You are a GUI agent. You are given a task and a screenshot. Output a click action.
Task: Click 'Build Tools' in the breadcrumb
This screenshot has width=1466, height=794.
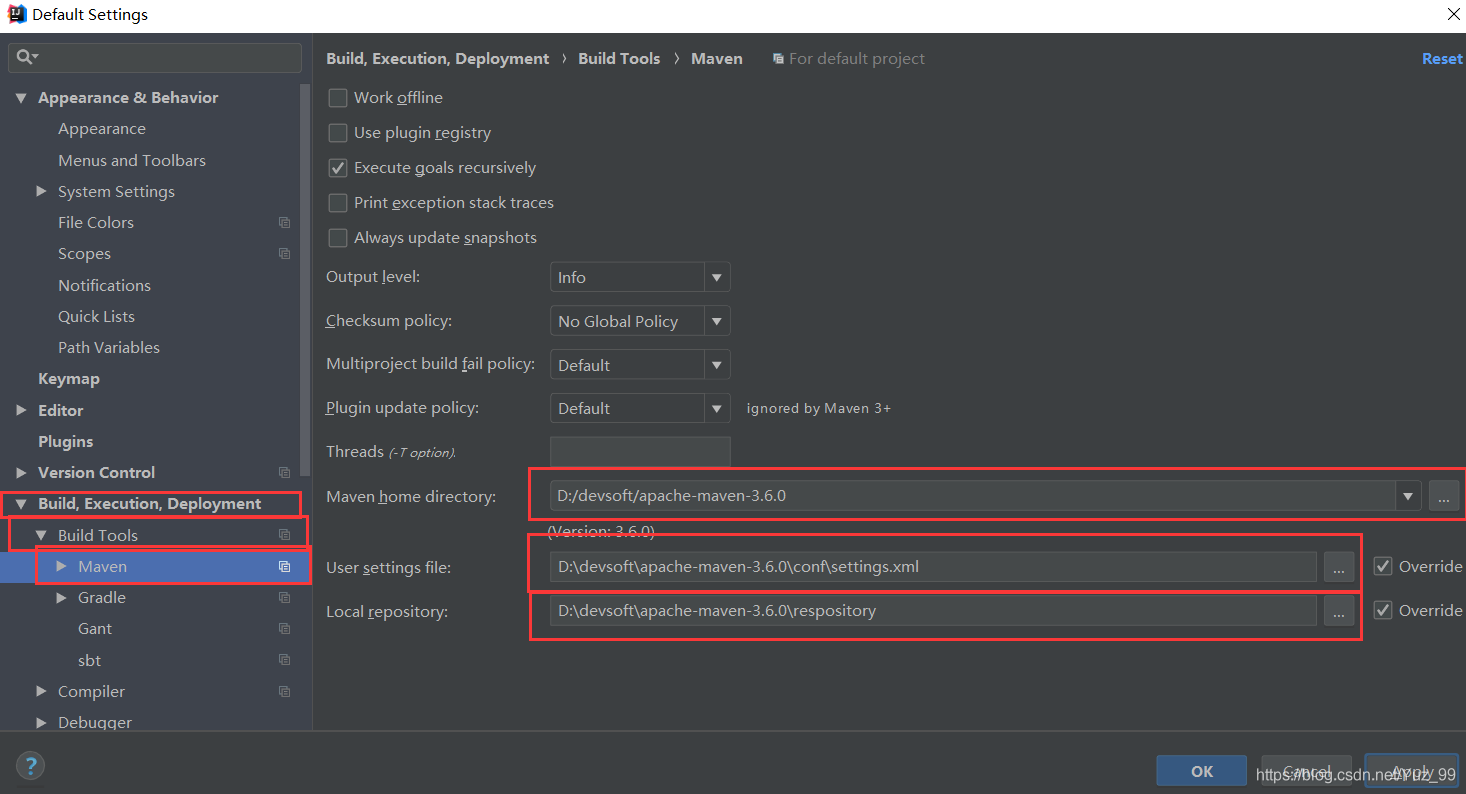(619, 59)
